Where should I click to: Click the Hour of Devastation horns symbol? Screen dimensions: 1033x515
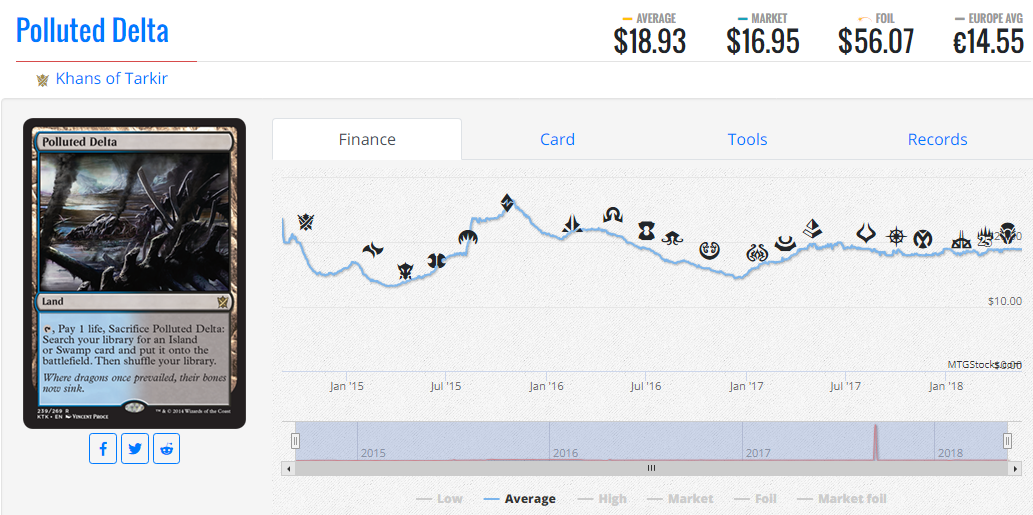coord(866,232)
